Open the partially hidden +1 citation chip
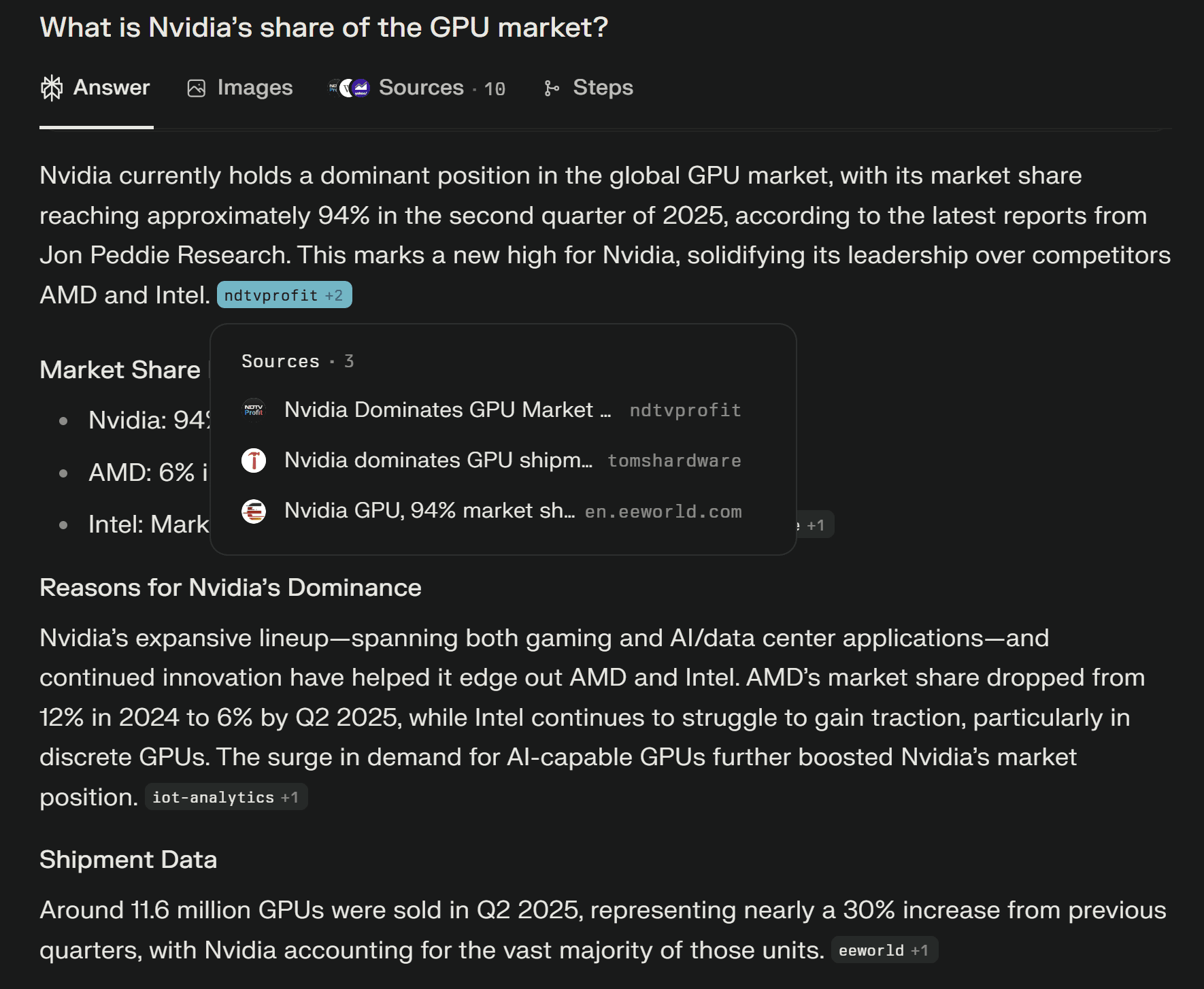 (815, 525)
